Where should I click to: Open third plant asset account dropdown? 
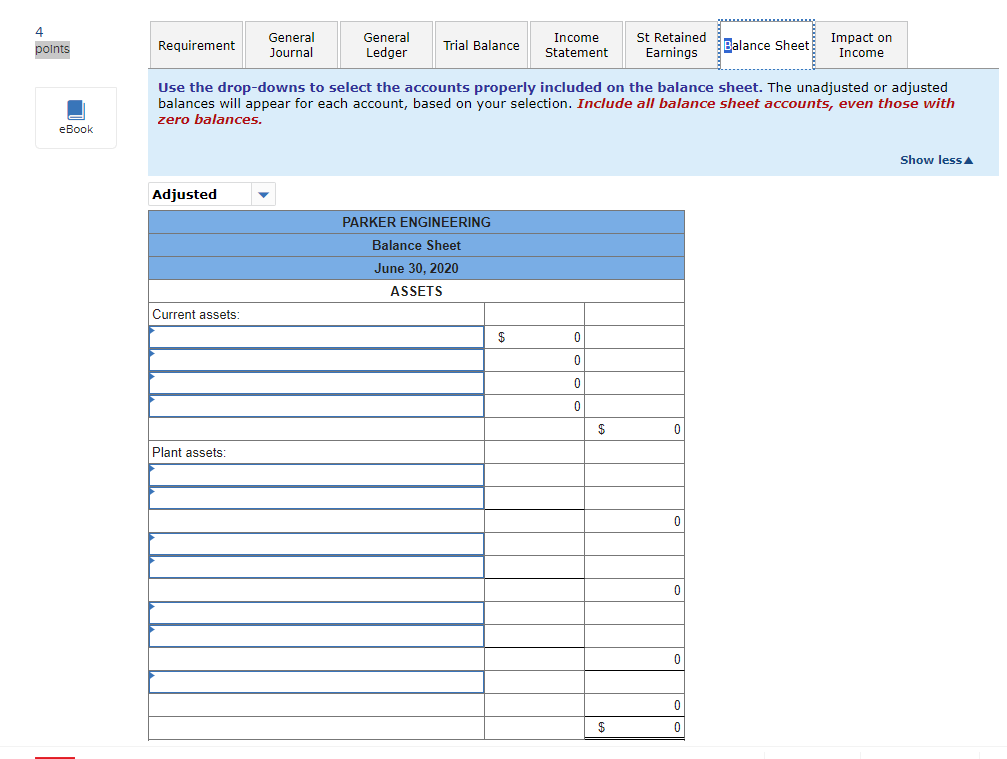click(x=317, y=544)
